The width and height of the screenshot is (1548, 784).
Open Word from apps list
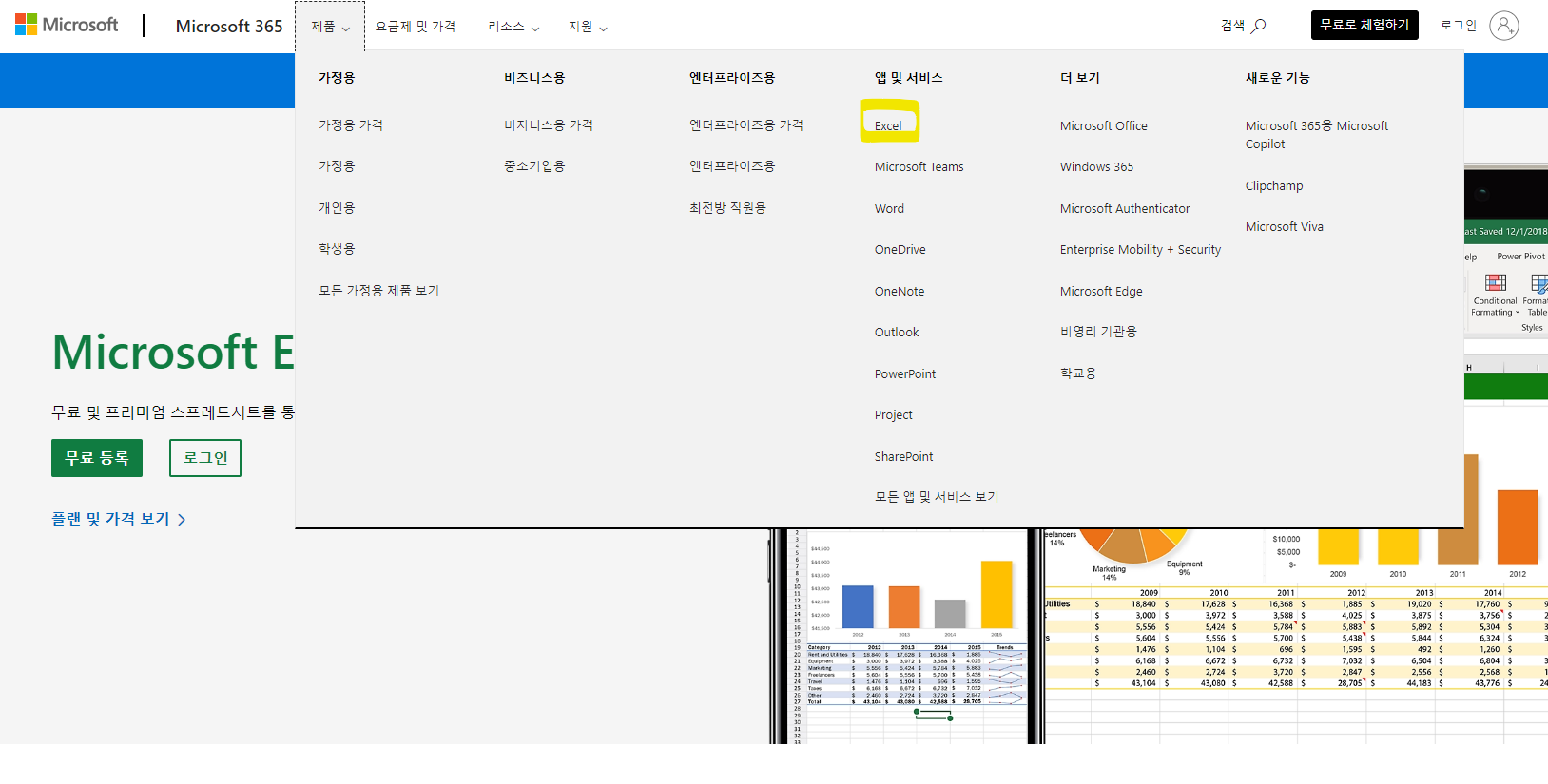889,209
